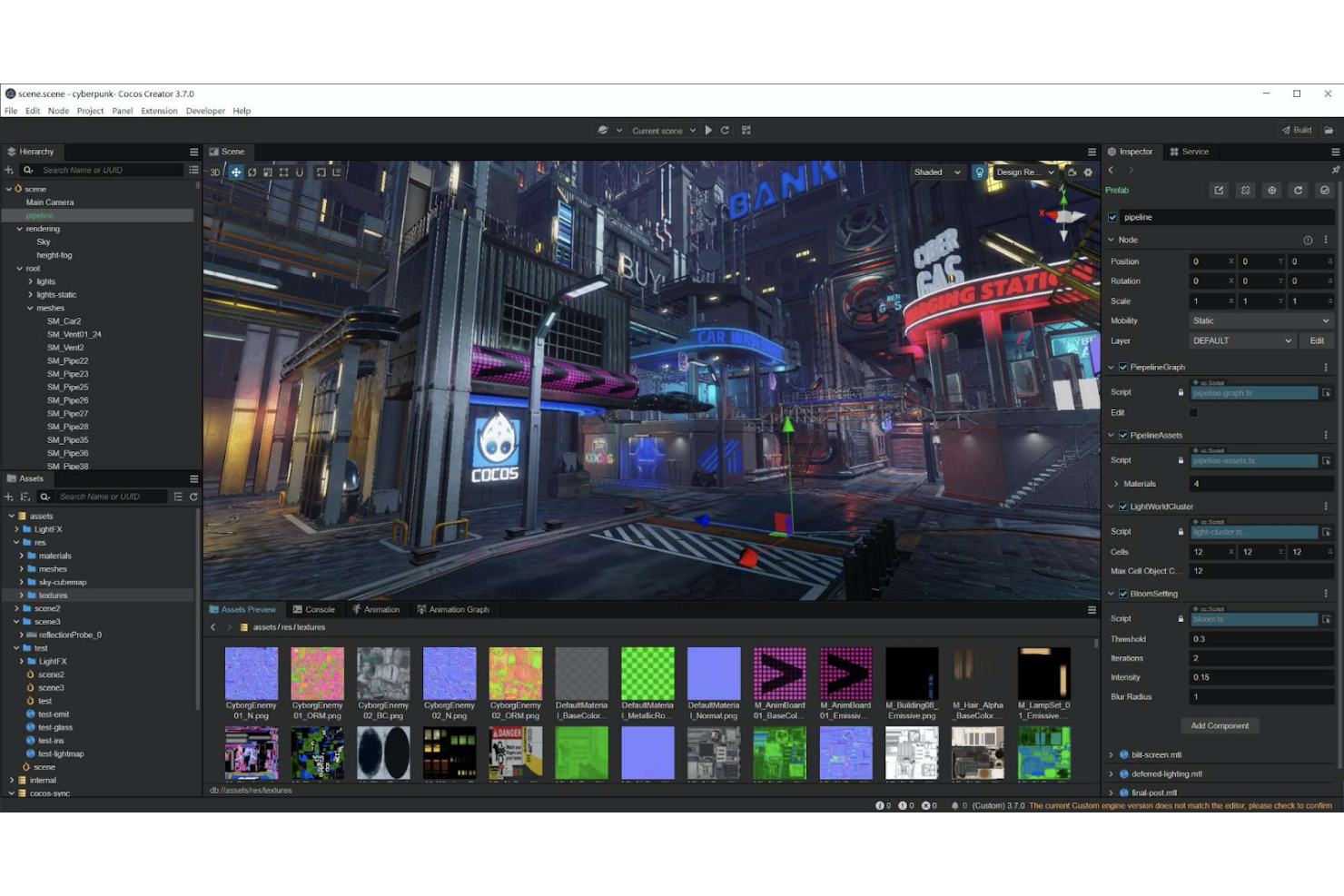The image size is (1344, 896).
Task: Open the create node plus icon in Hierarchy
Action: [7, 170]
